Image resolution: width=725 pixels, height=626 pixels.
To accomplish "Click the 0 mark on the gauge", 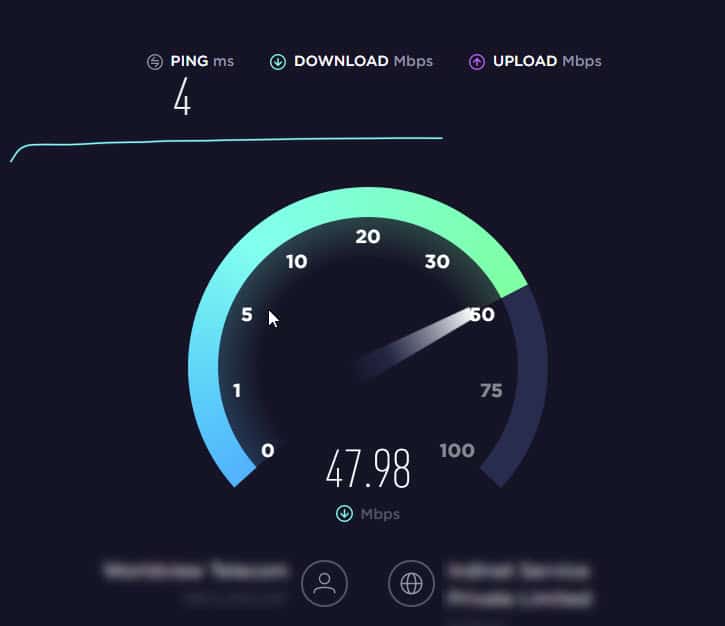I will (268, 450).
